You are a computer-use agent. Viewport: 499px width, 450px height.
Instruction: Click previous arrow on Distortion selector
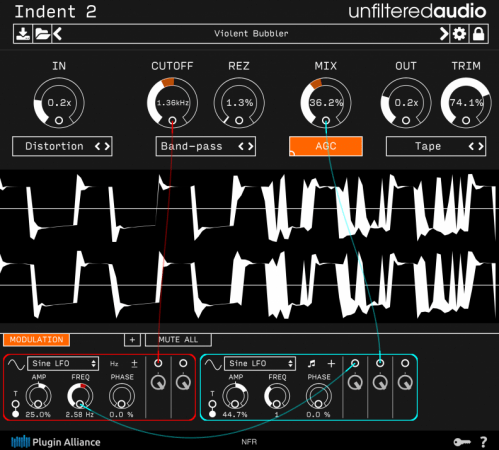coord(98,146)
